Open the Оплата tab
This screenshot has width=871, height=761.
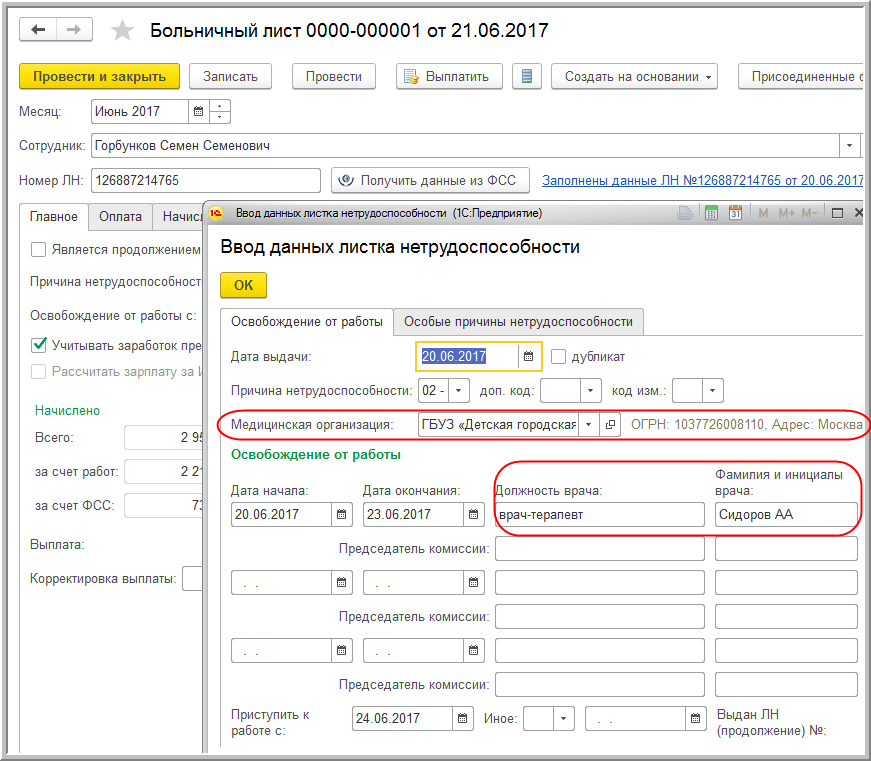tap(120, 216)
